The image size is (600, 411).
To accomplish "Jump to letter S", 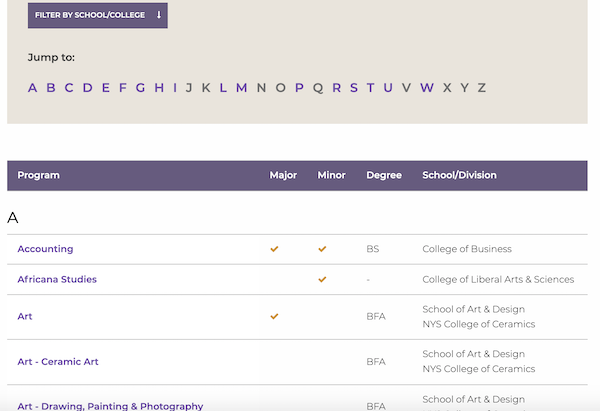I will tap(354, 88).
